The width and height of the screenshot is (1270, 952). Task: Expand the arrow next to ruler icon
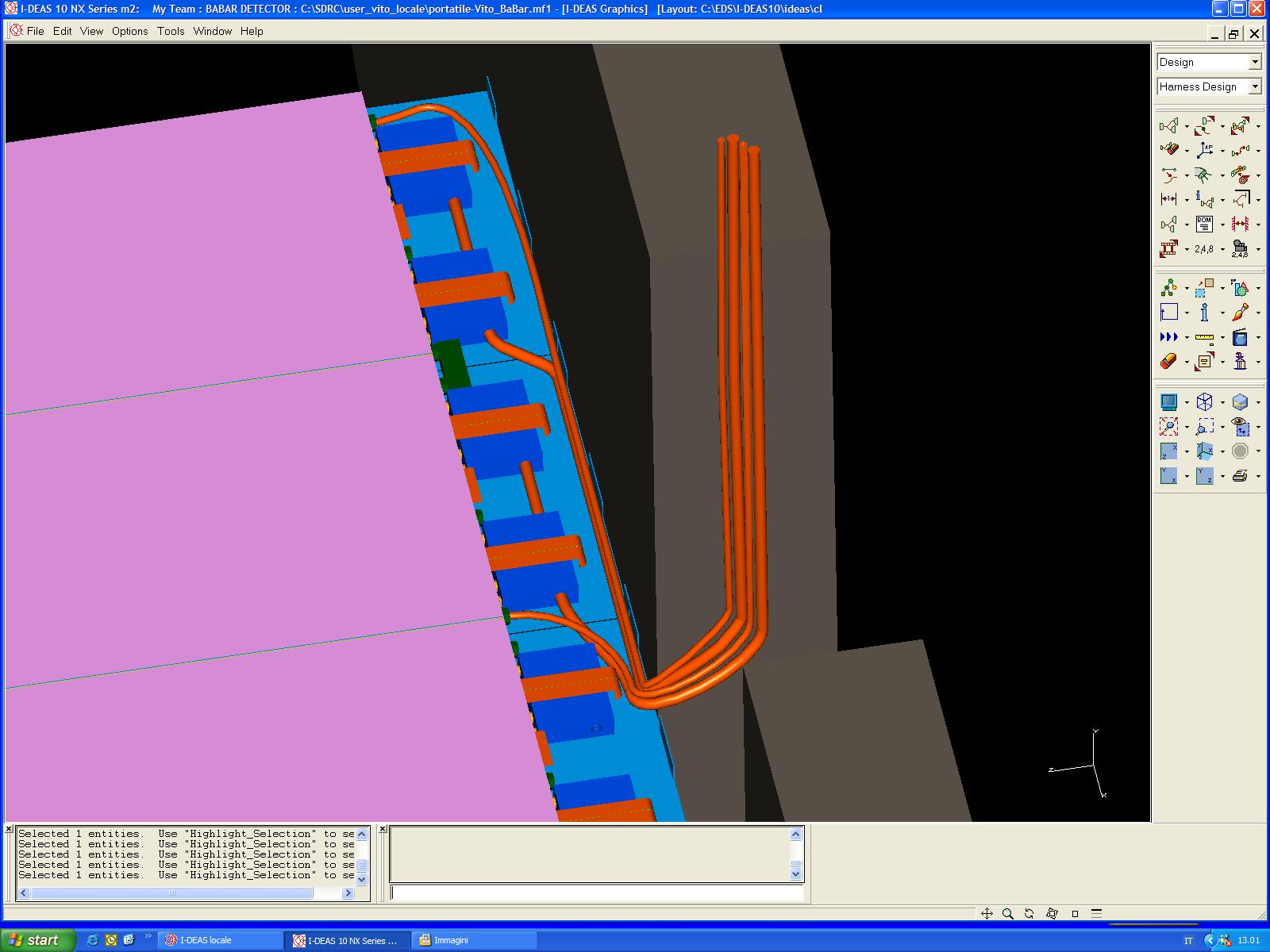point(1222,339)
